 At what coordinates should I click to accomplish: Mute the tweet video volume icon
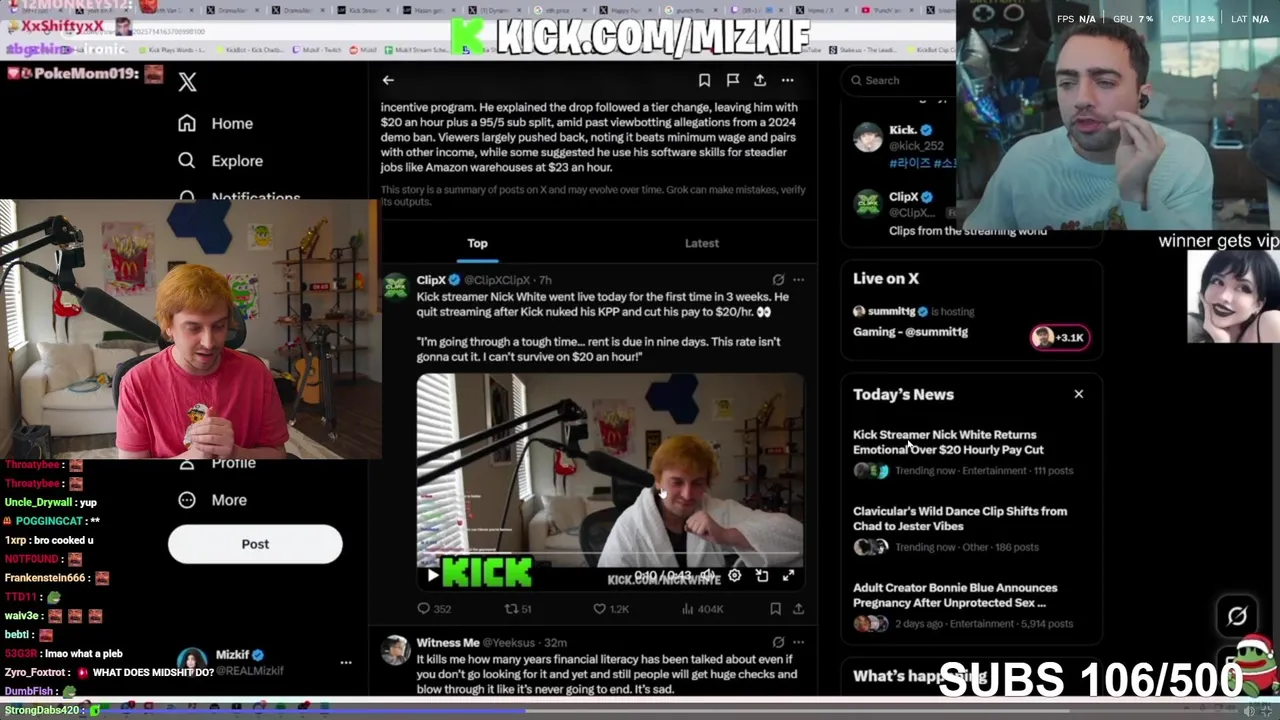click(707, 576)
